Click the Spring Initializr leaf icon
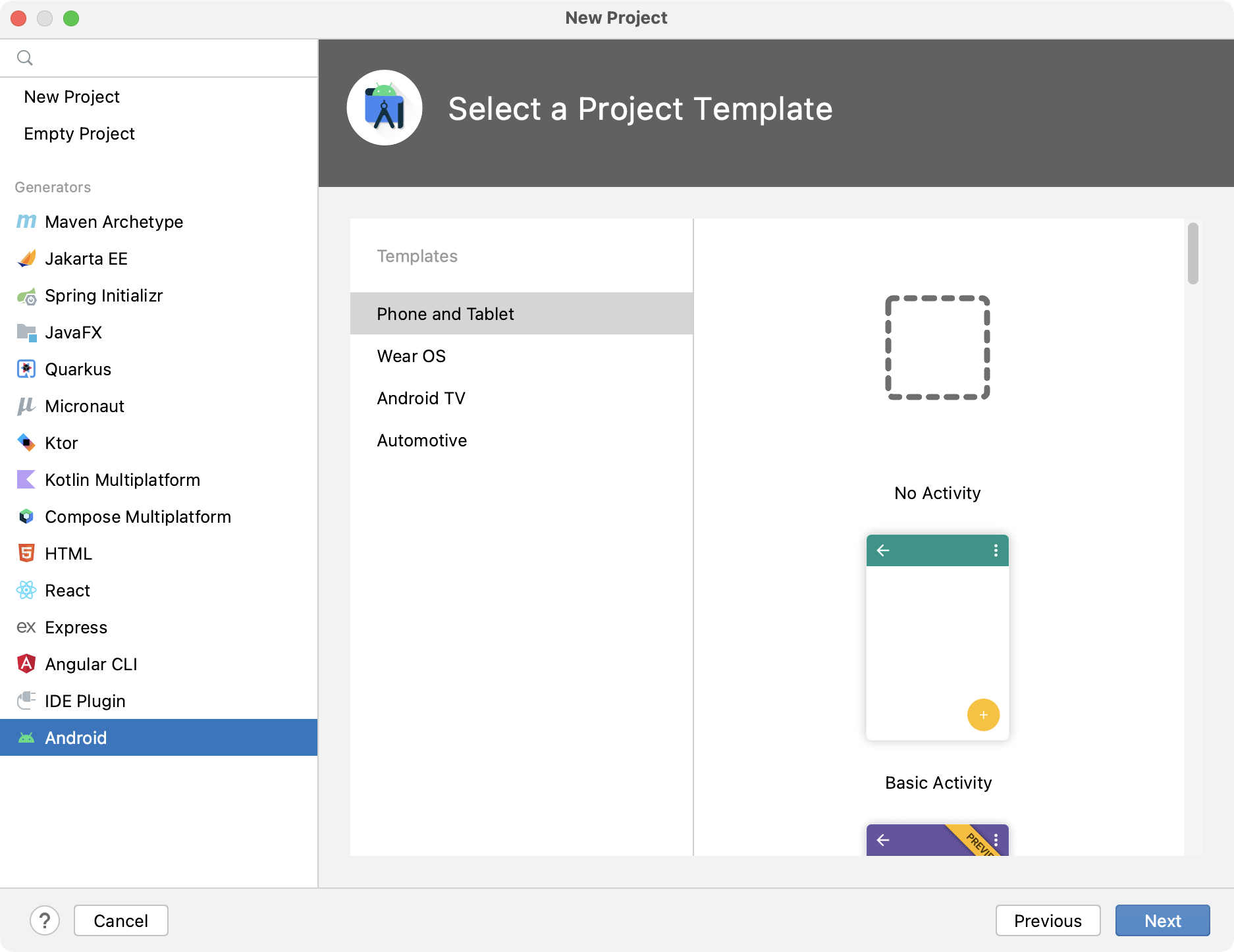Viewport: 1234px width, 952px height. (x=26, y=296)
